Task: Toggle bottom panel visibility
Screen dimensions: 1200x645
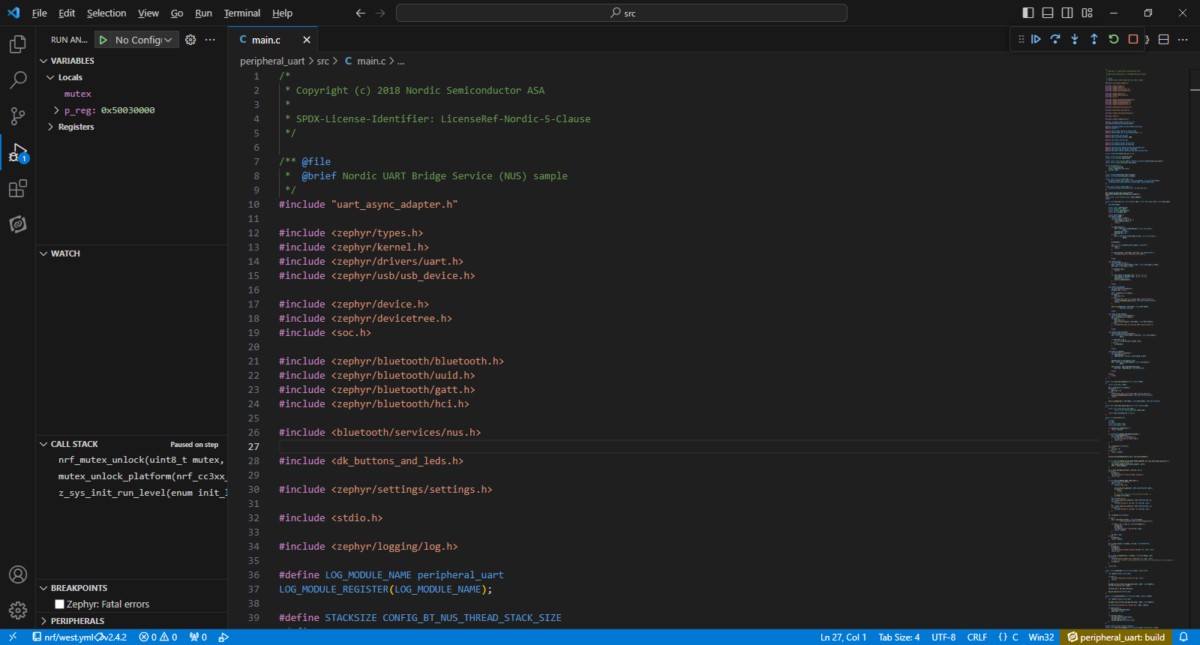Action: point(1048,13)
